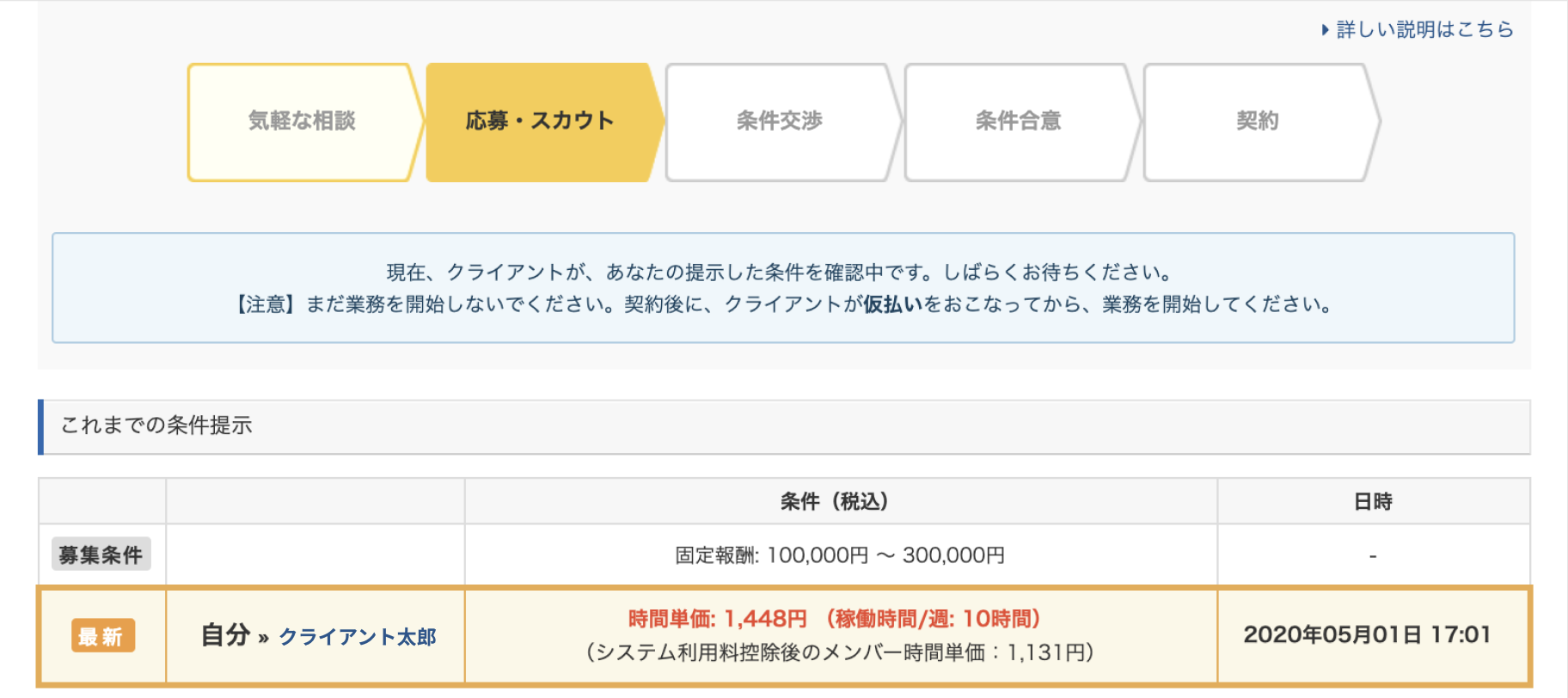Image resolution: width=1568 pixels, height=698 pixels.
Task: Click the メンバー時間単価 1,131円 note
Action: coord(840,653)
